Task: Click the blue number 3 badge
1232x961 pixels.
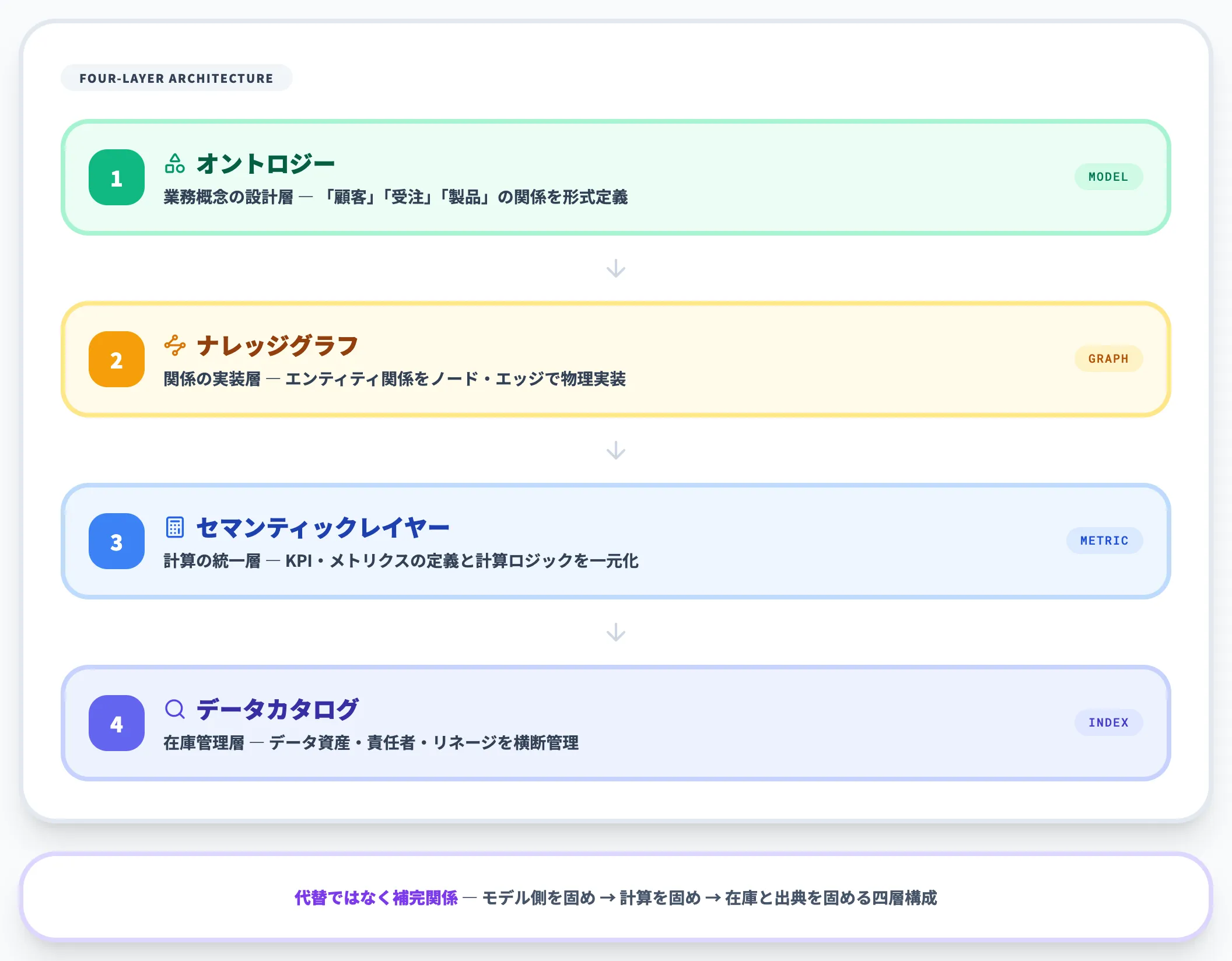Action: click(x=116, y=542)
